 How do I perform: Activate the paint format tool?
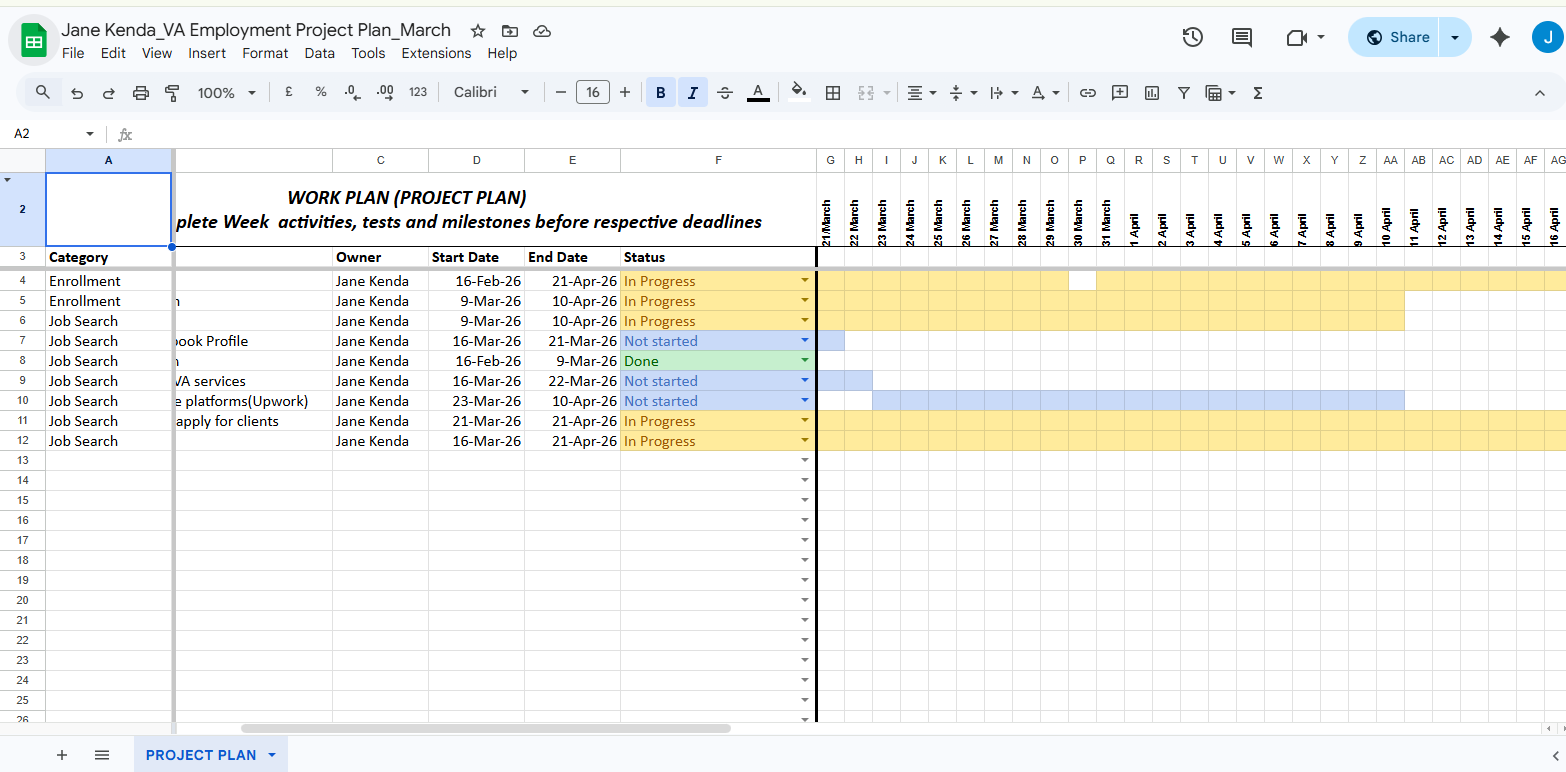[172, 93]
